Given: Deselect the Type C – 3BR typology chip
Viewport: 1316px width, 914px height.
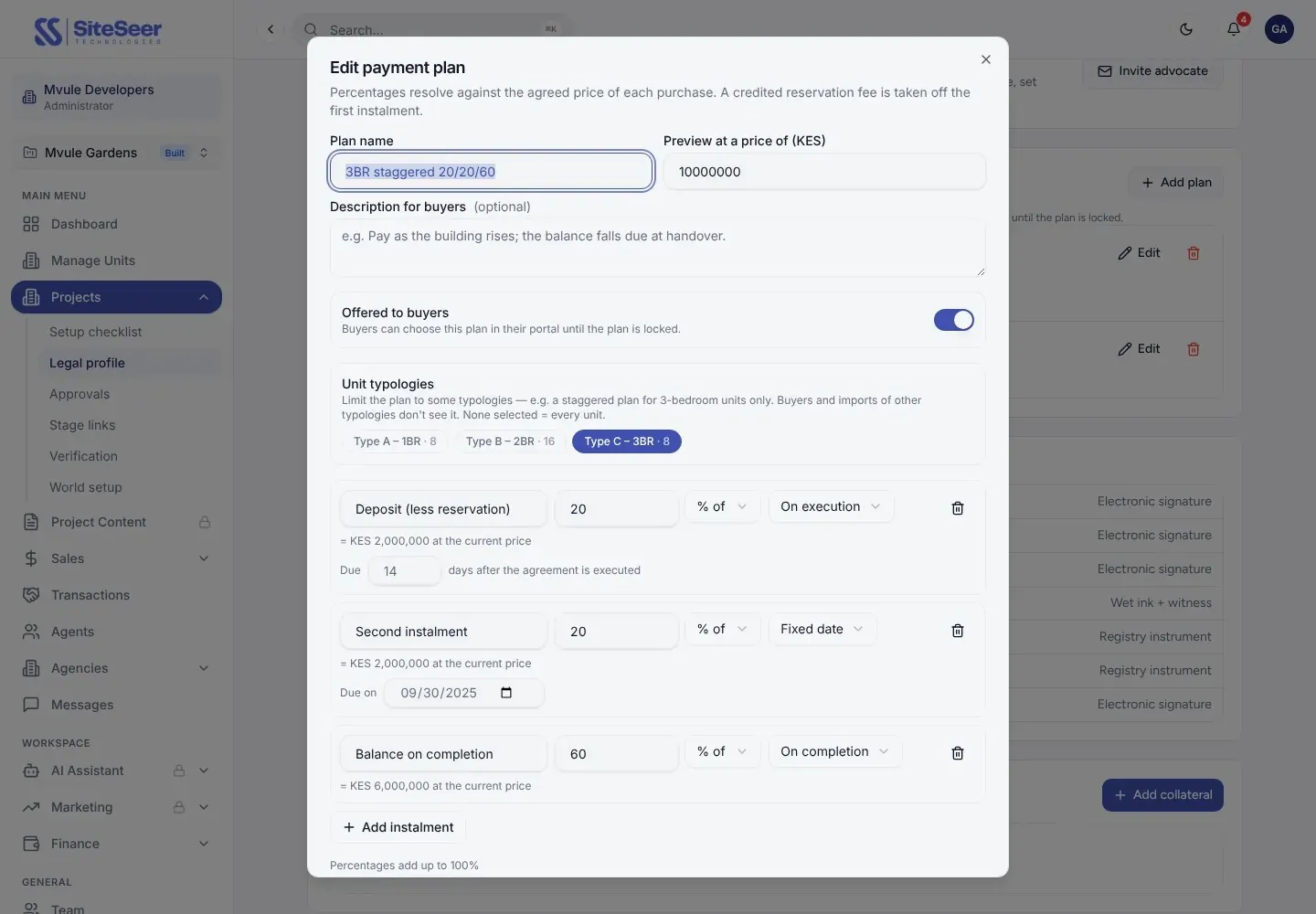Looking at the screenshot, I should coord(627,441).
